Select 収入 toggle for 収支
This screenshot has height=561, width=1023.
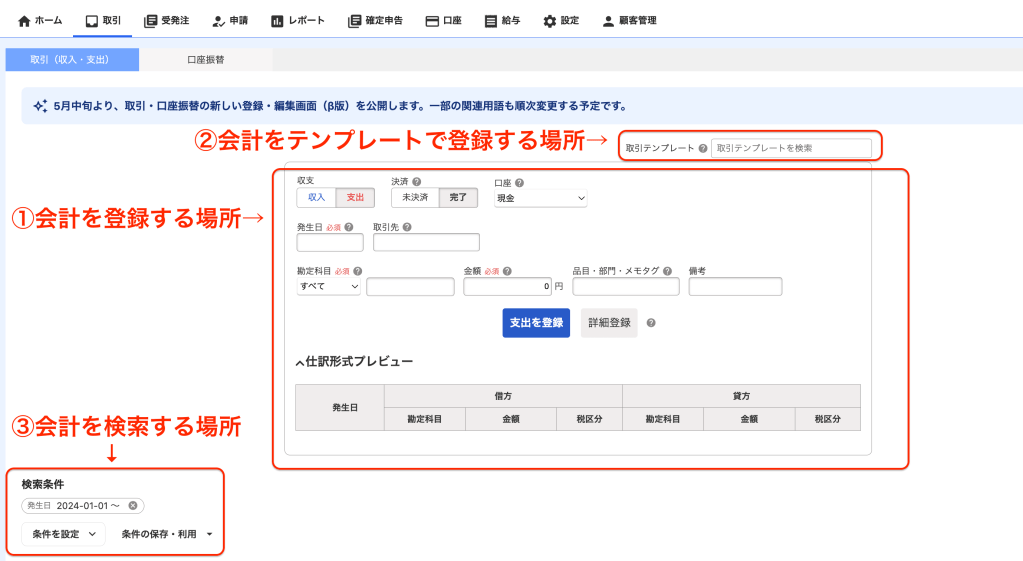[316, 198]
